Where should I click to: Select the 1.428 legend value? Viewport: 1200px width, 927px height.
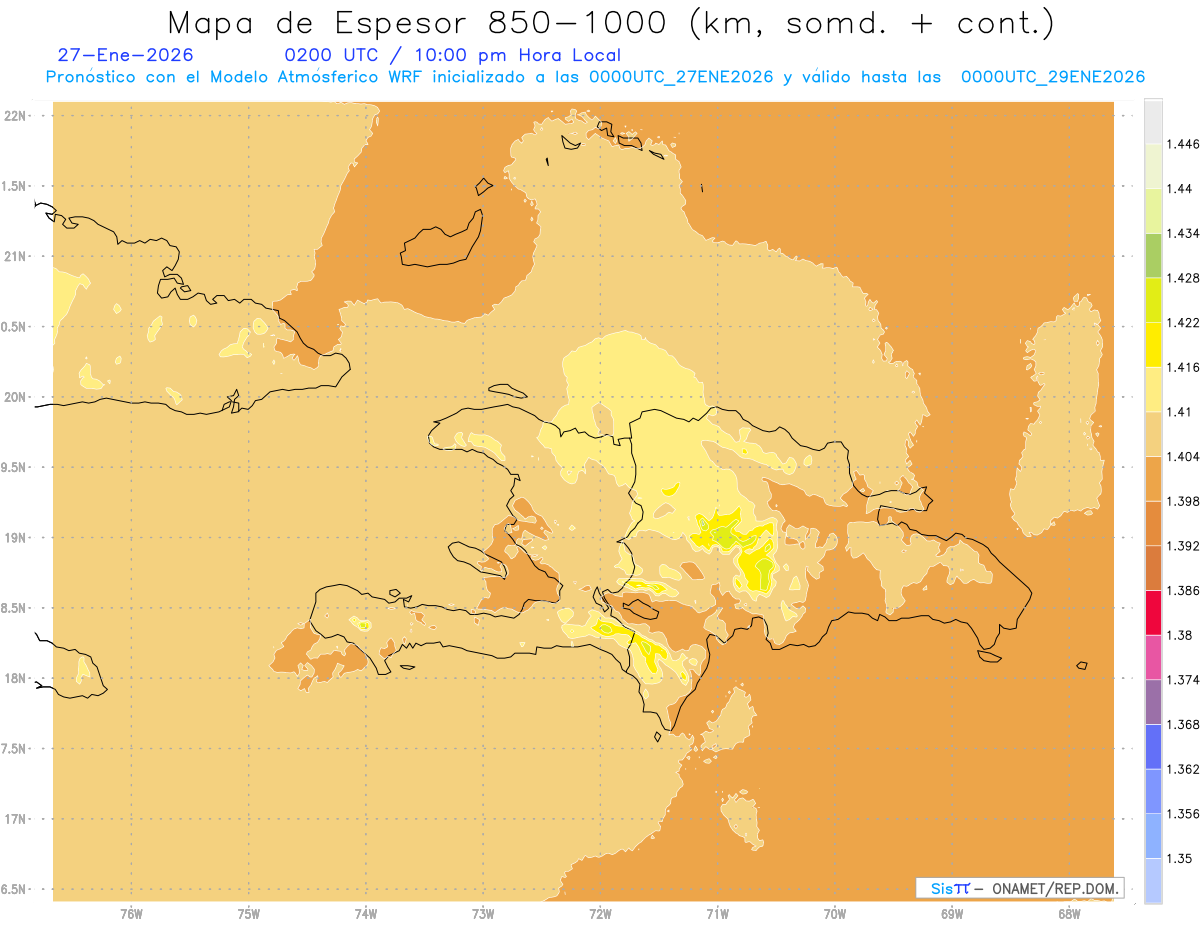pyautogui.click(x=1184, y=278)
